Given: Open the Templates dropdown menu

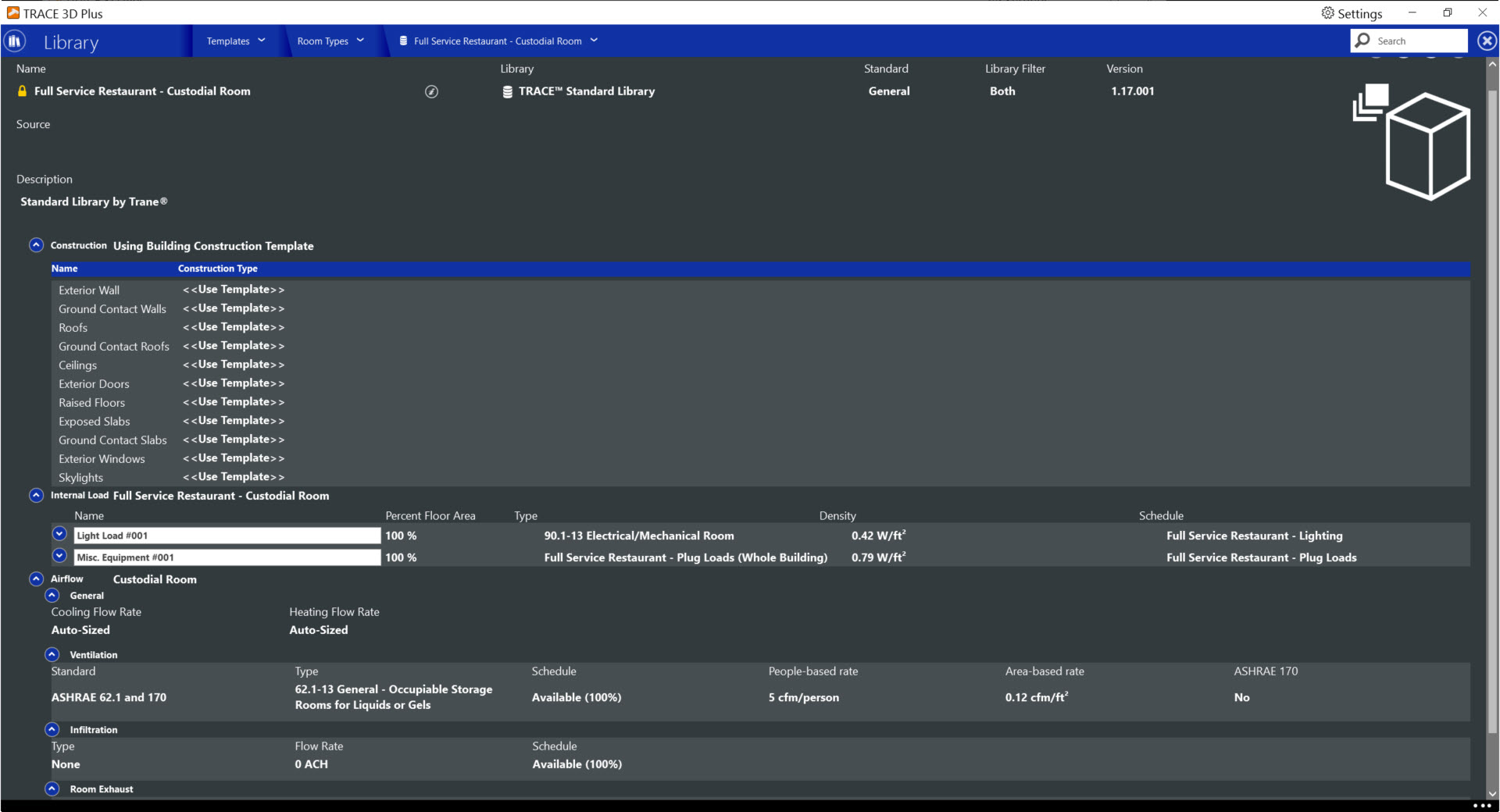Looking at the screenshot, I should coord(236,41).
